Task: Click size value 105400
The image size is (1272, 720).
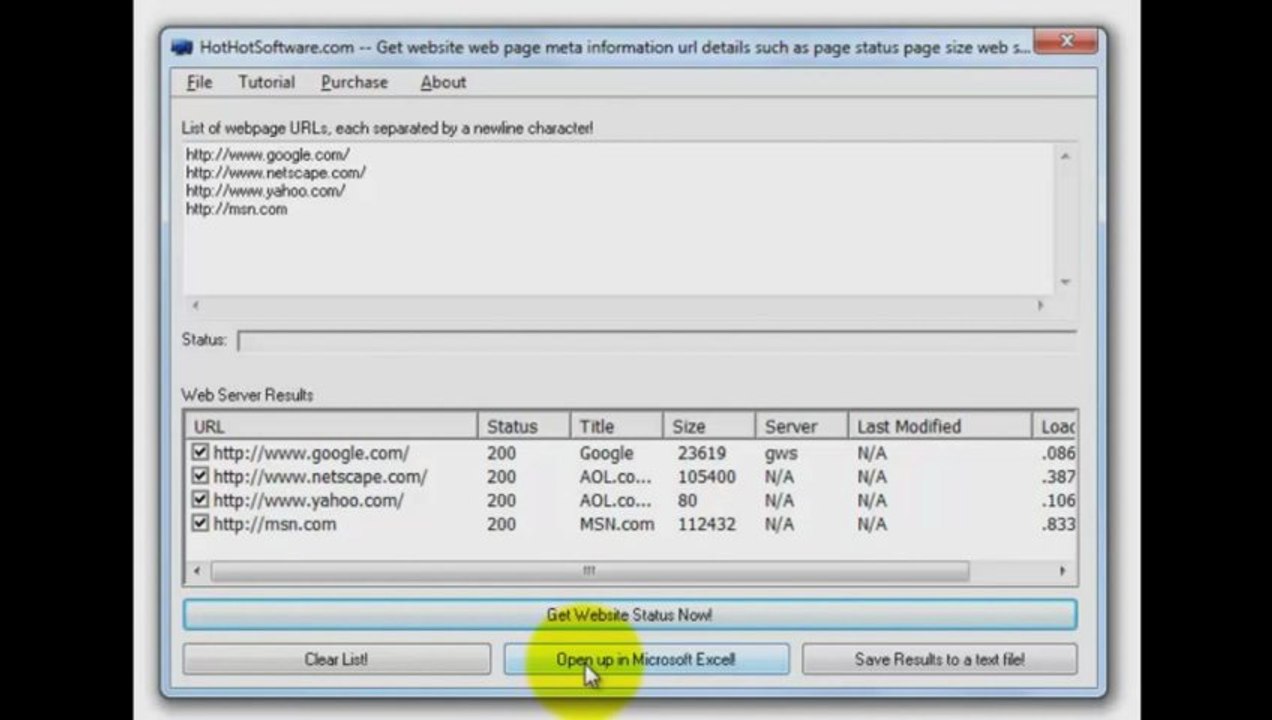Action: tap(707, 477)
